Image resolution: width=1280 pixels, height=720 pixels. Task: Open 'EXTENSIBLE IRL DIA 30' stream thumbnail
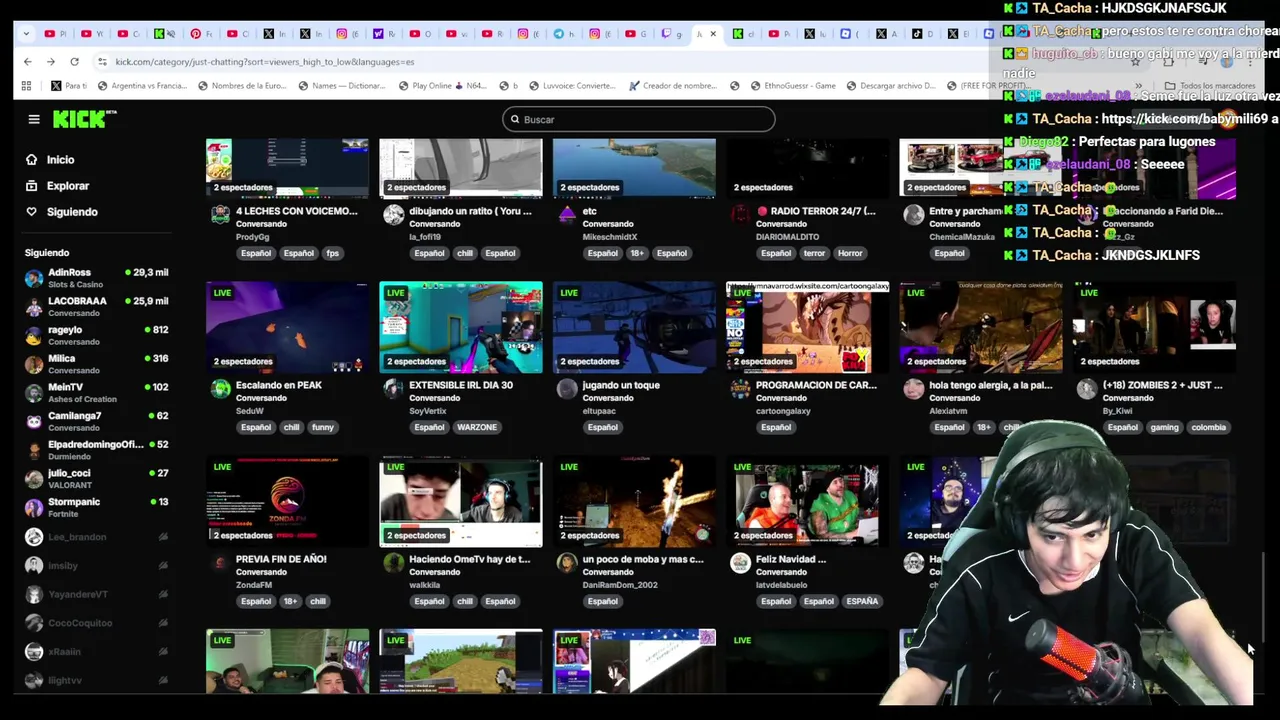[x=461, y=327]
